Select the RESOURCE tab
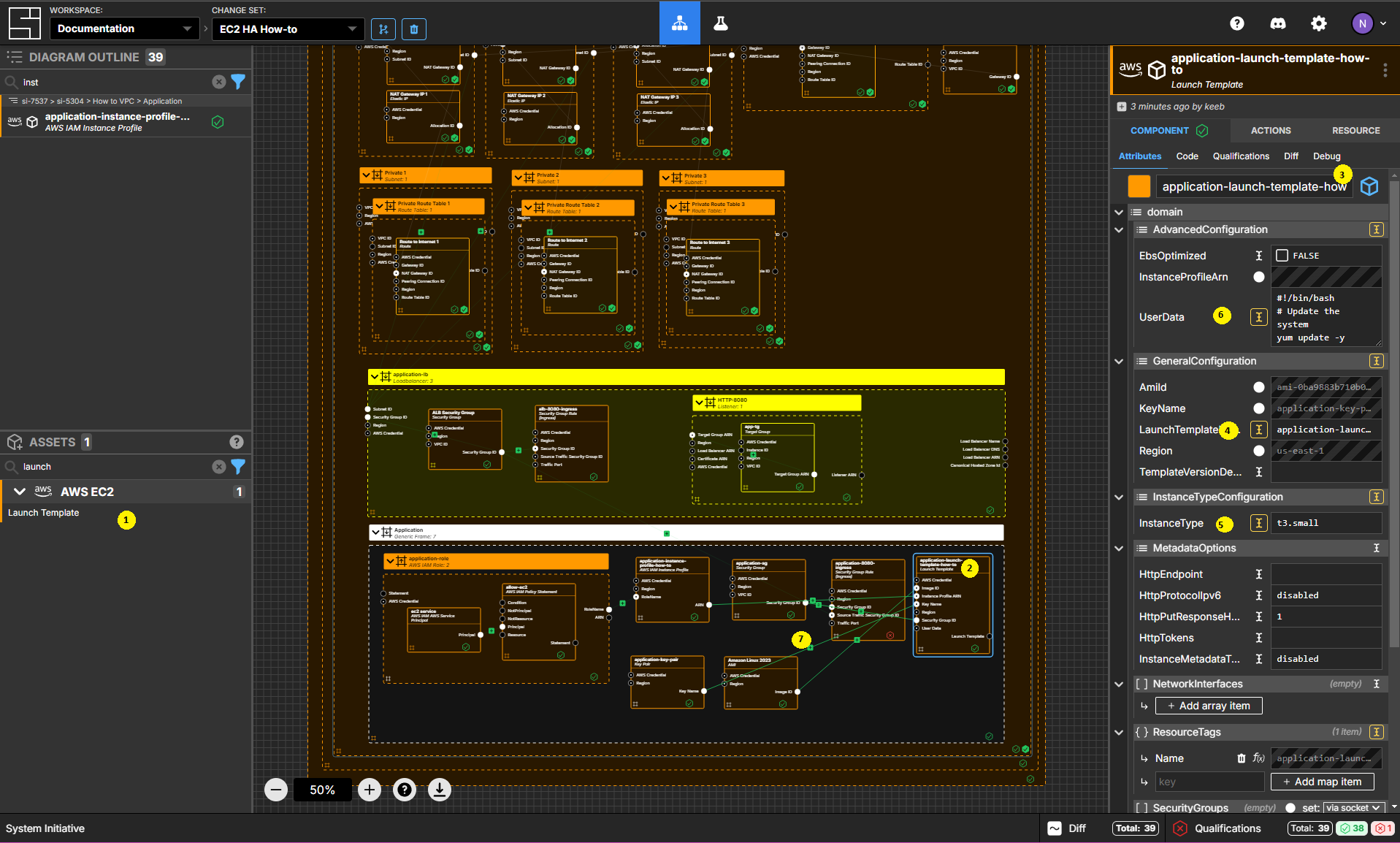Screen dimensions: 1400x843 click(x=1355, y=130)
